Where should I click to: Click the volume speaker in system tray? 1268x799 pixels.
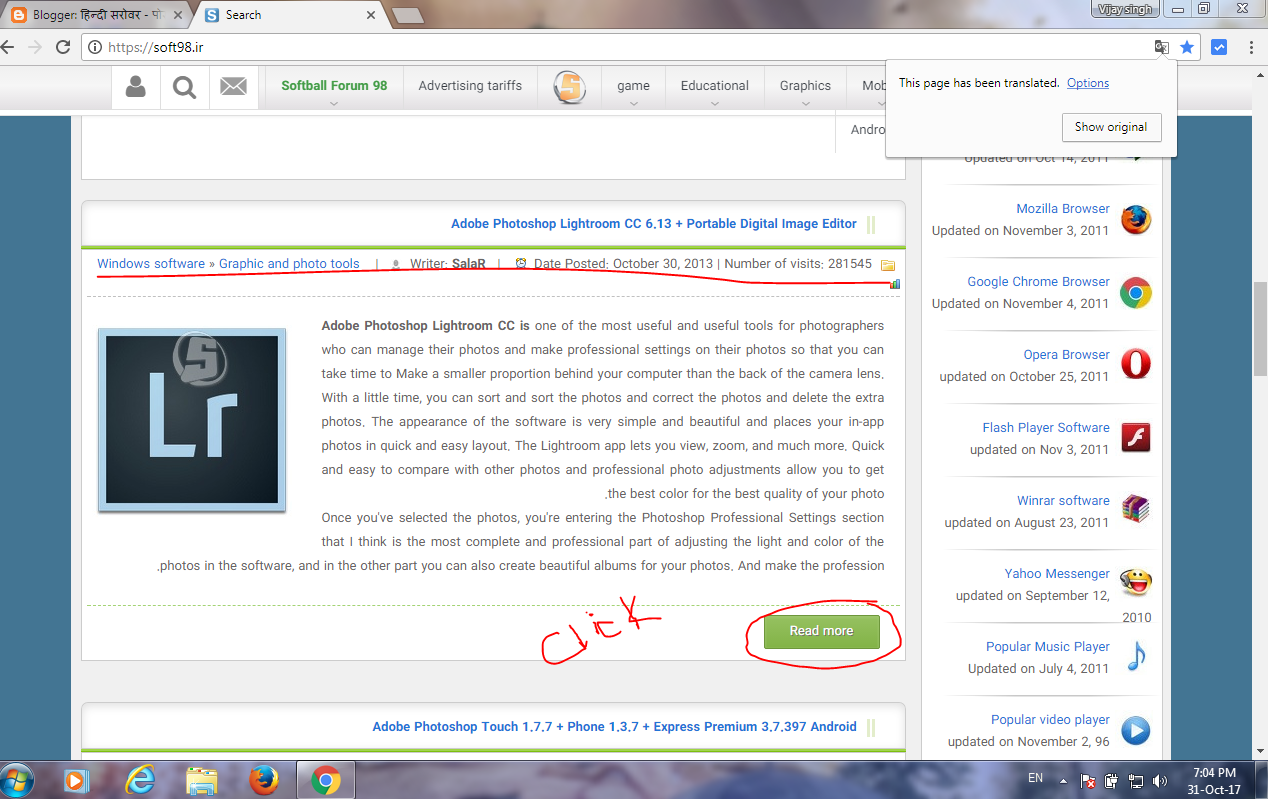pos(1160,780)
